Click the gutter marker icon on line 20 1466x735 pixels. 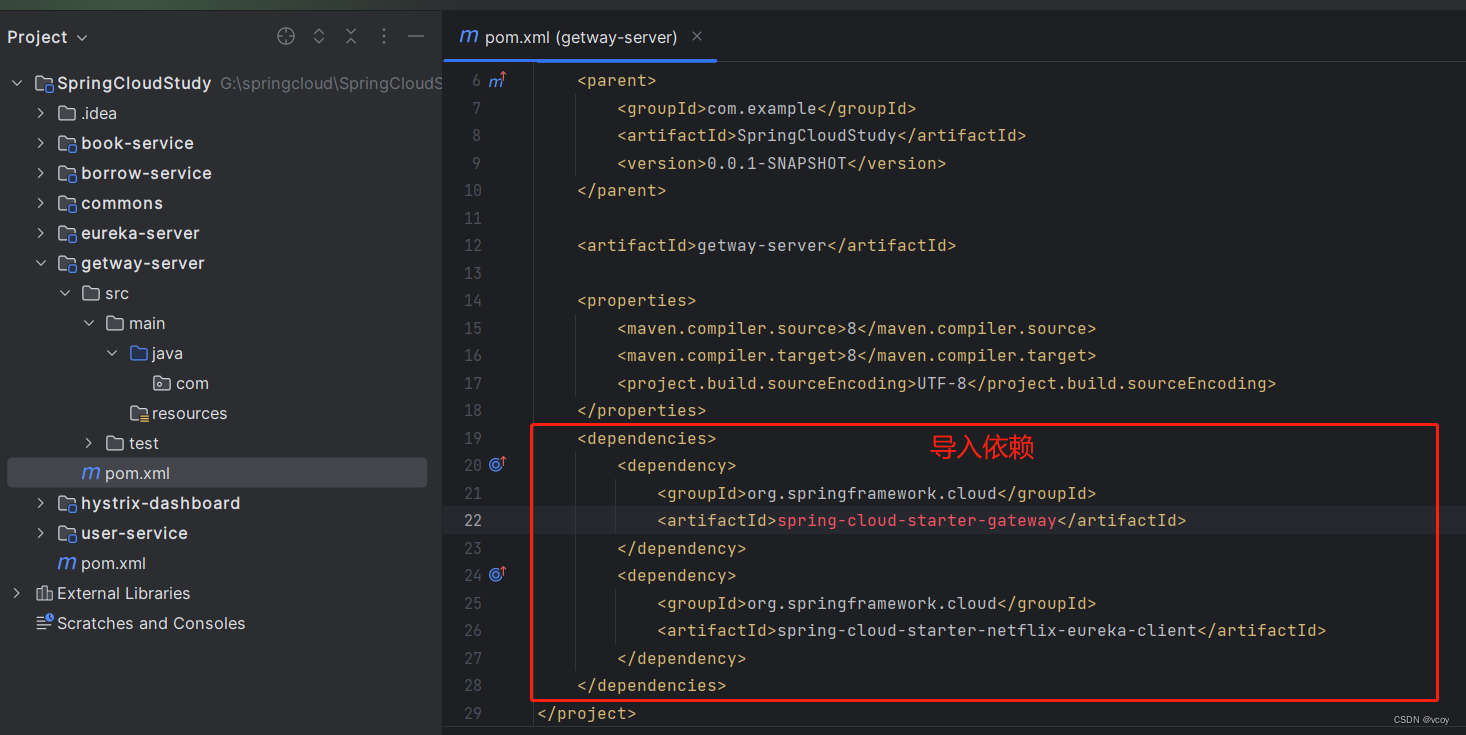point(497,465)
